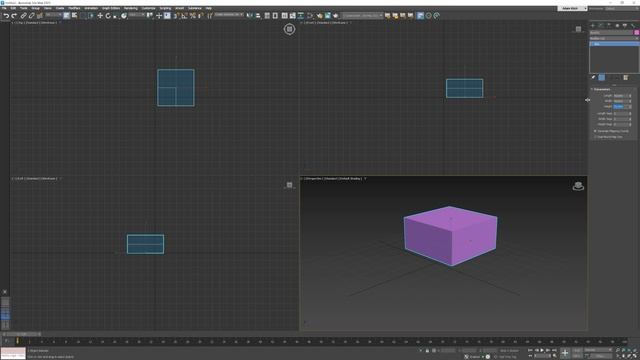Open the Named Selection Sets dropdown
640x360 pixels.
(x=229, y=16)
